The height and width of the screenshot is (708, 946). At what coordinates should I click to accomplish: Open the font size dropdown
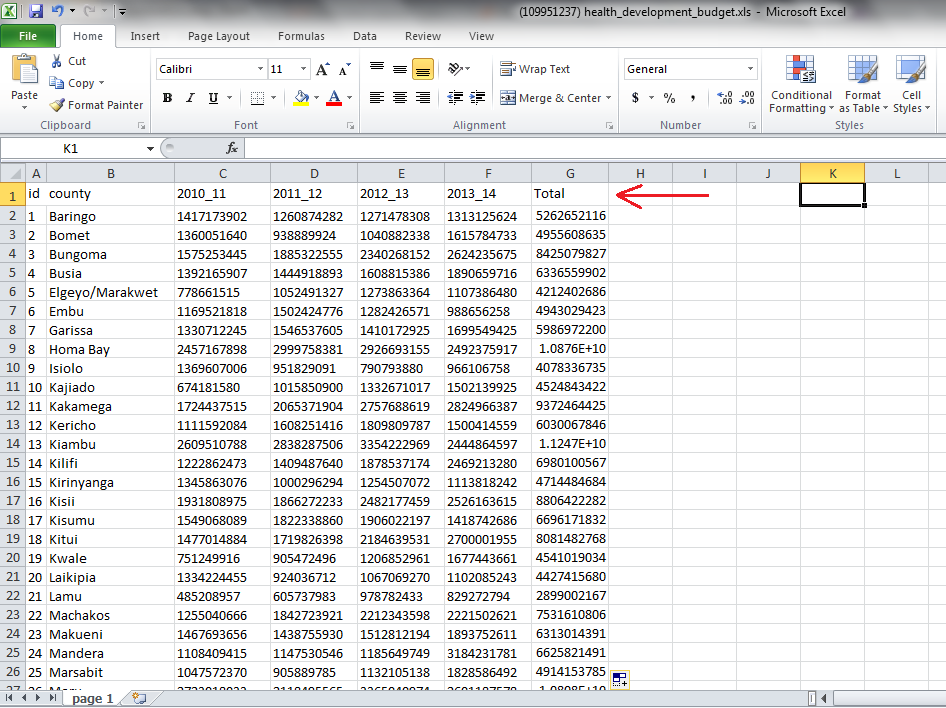click(303, 69)
